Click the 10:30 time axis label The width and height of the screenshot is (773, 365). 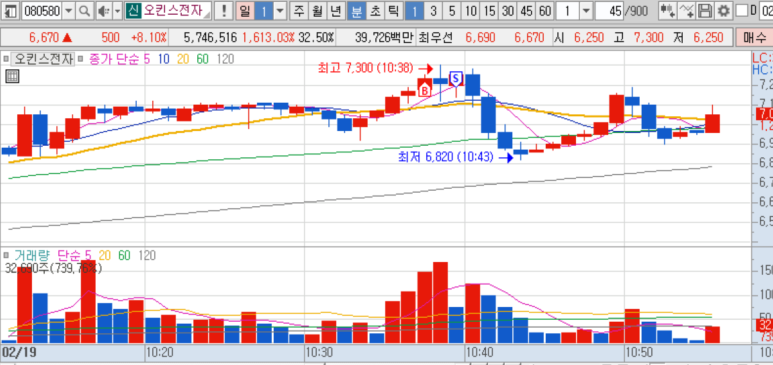pyautogui.click(x=319, y=353)
